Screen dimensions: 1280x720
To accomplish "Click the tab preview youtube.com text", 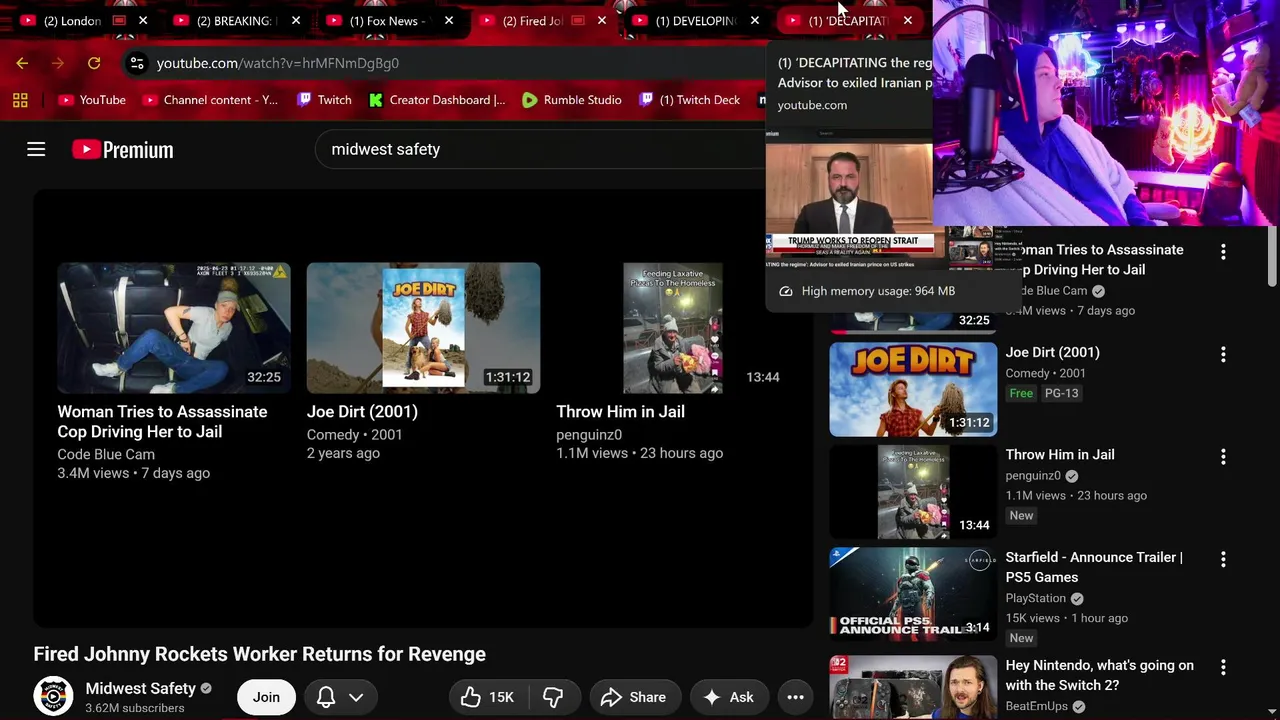I will 812,105.
